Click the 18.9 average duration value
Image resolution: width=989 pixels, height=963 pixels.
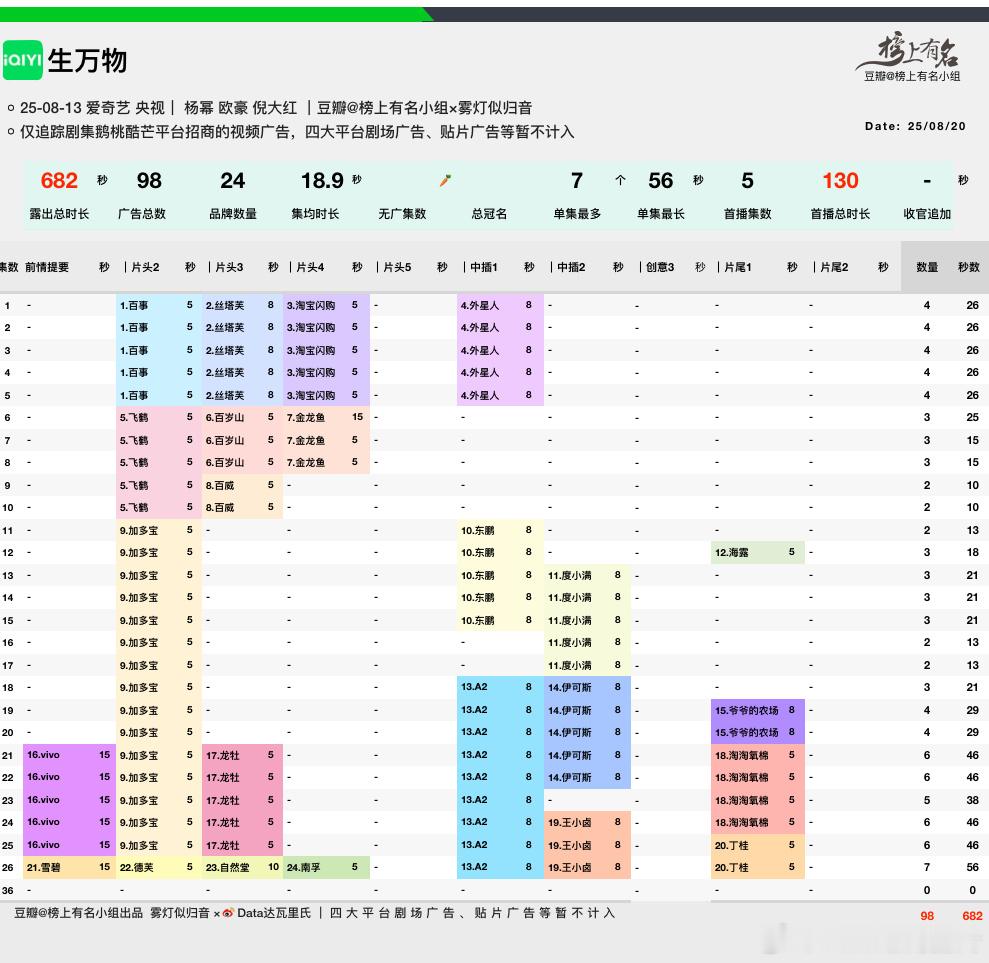coord(322,181)
